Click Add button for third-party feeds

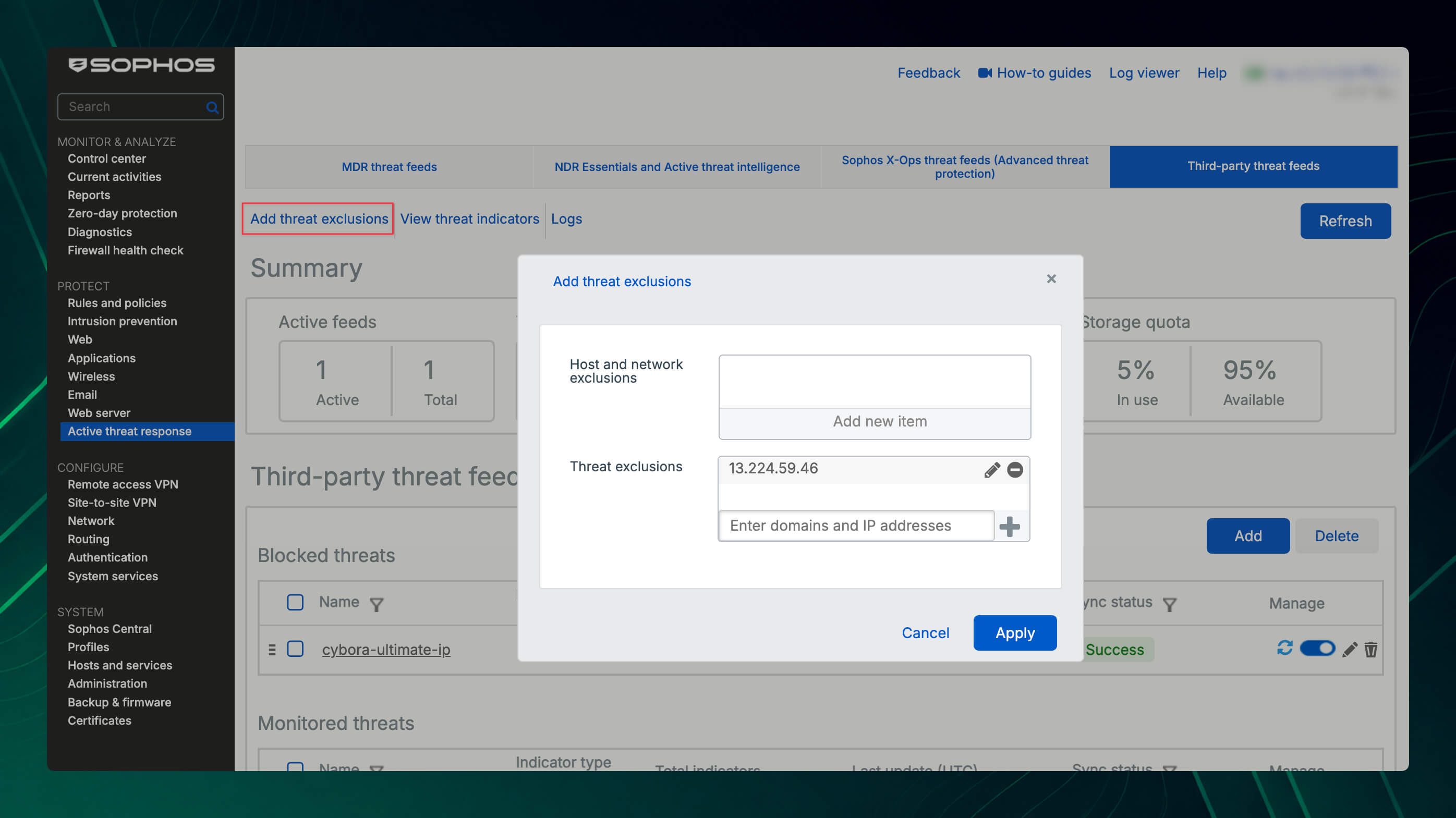1248,535
